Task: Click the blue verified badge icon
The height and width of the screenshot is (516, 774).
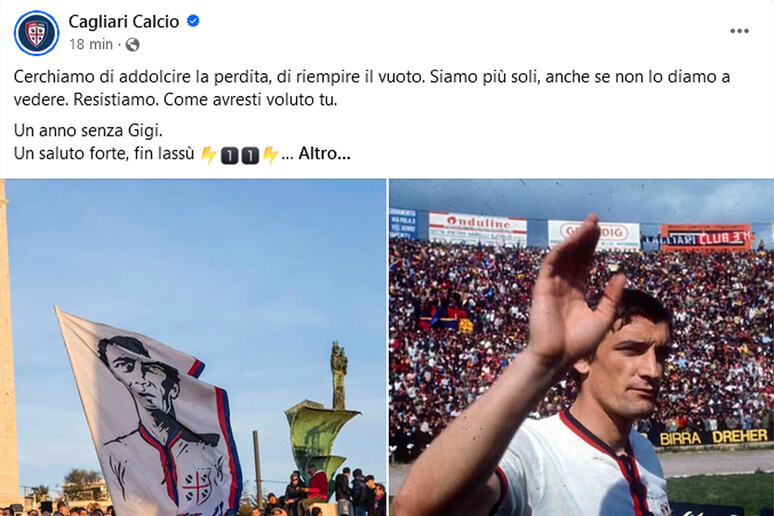Action: click(x=193, y=21)
